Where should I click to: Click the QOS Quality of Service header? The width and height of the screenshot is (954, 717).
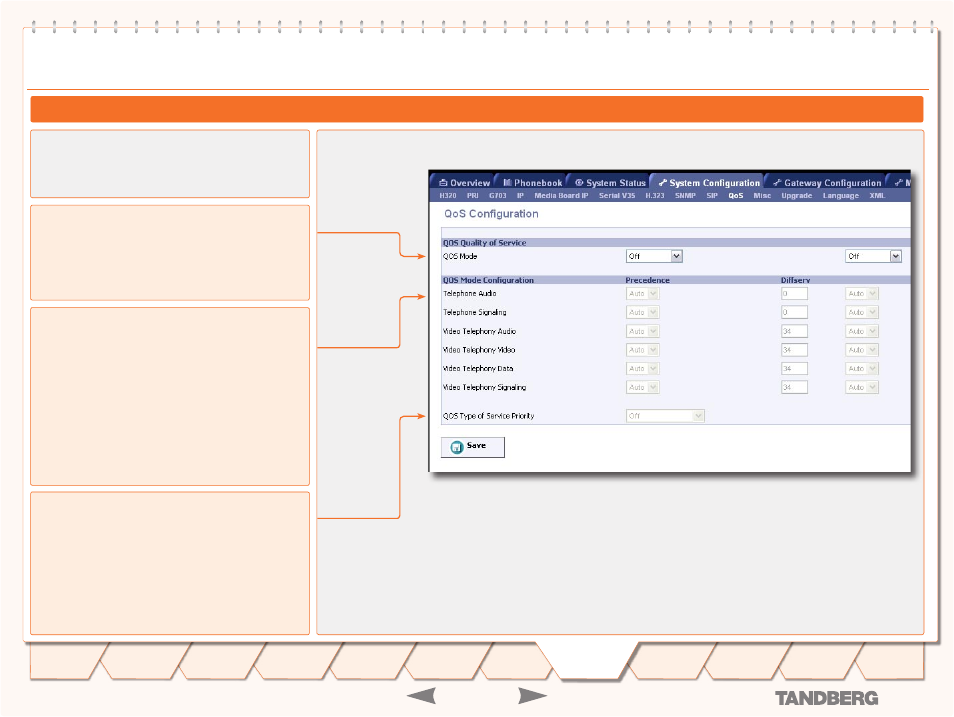(x=484, y=242)
